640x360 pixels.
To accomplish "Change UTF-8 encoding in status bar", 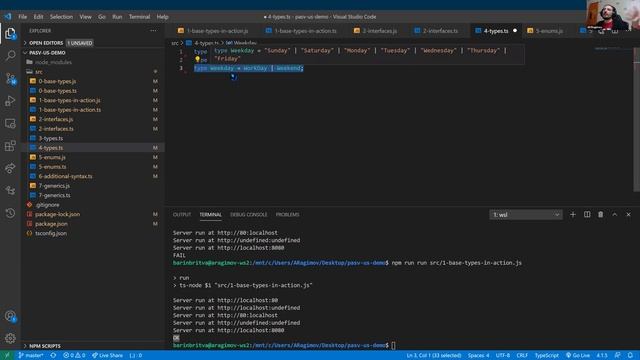I will click(x=502, y=355).
